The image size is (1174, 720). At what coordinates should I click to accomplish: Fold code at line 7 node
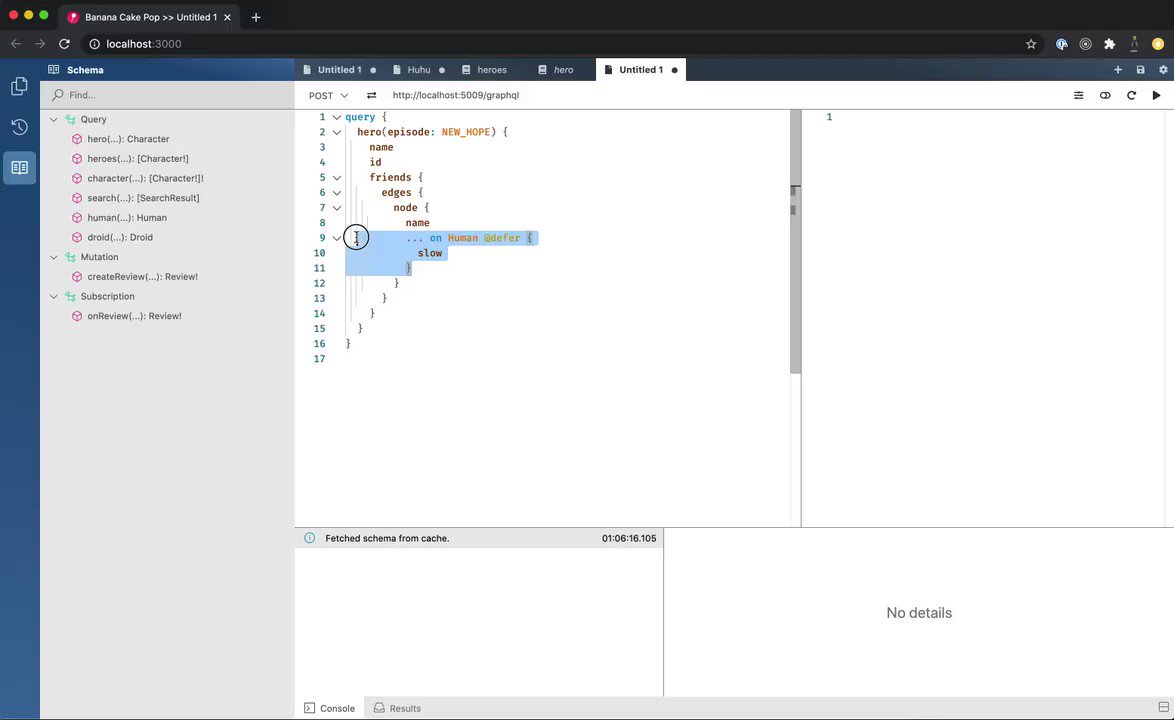click(x=337, y=208)
